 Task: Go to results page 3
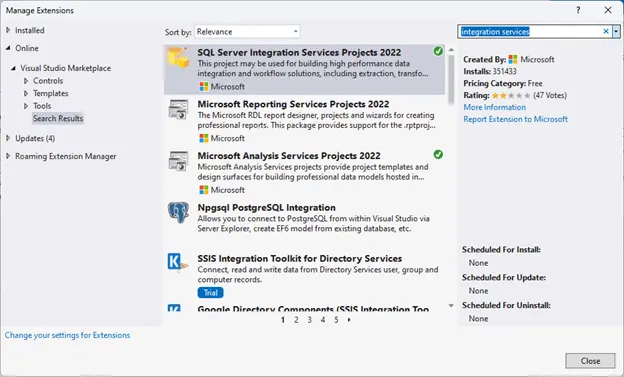pos(310,320)
